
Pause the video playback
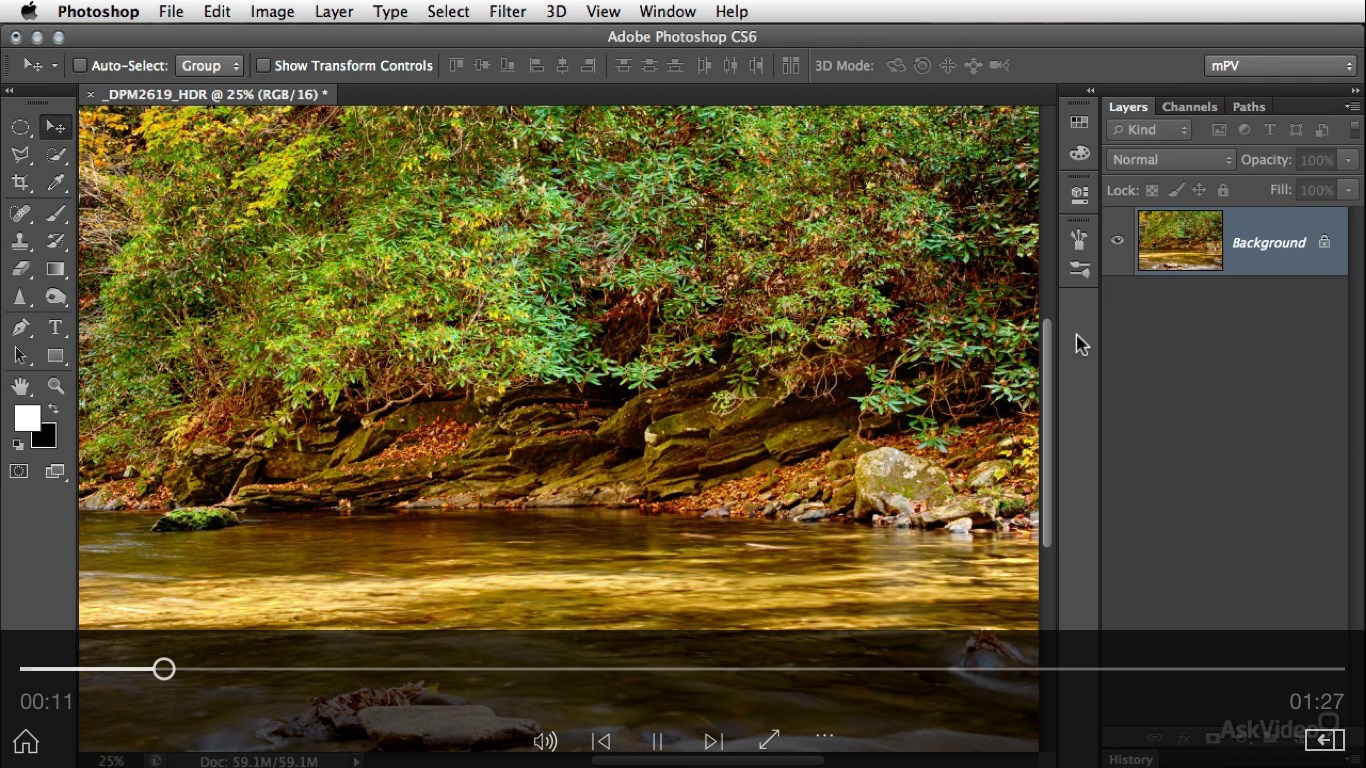click(657, 741)
